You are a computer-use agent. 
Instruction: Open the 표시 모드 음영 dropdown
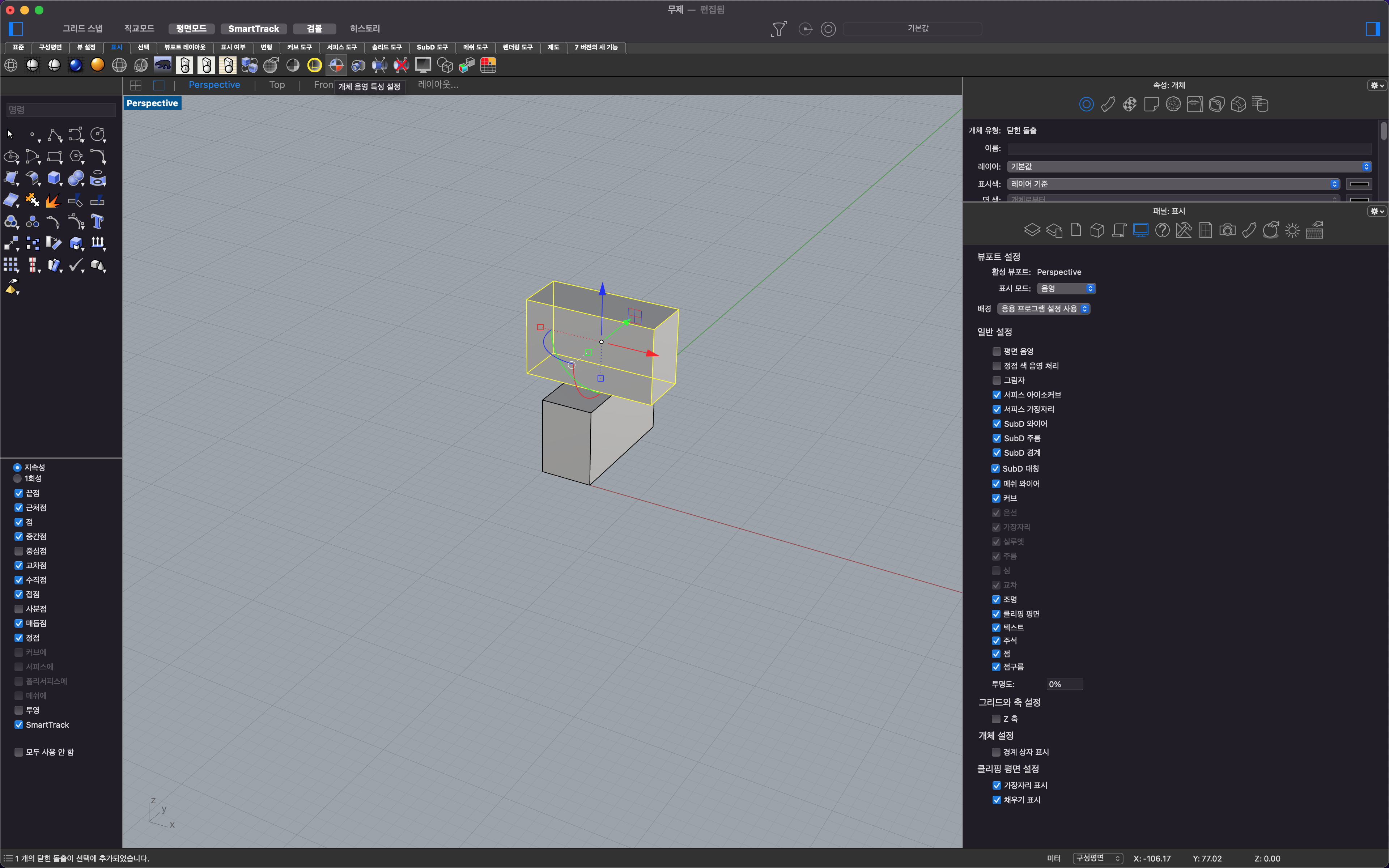point(1066,288)
